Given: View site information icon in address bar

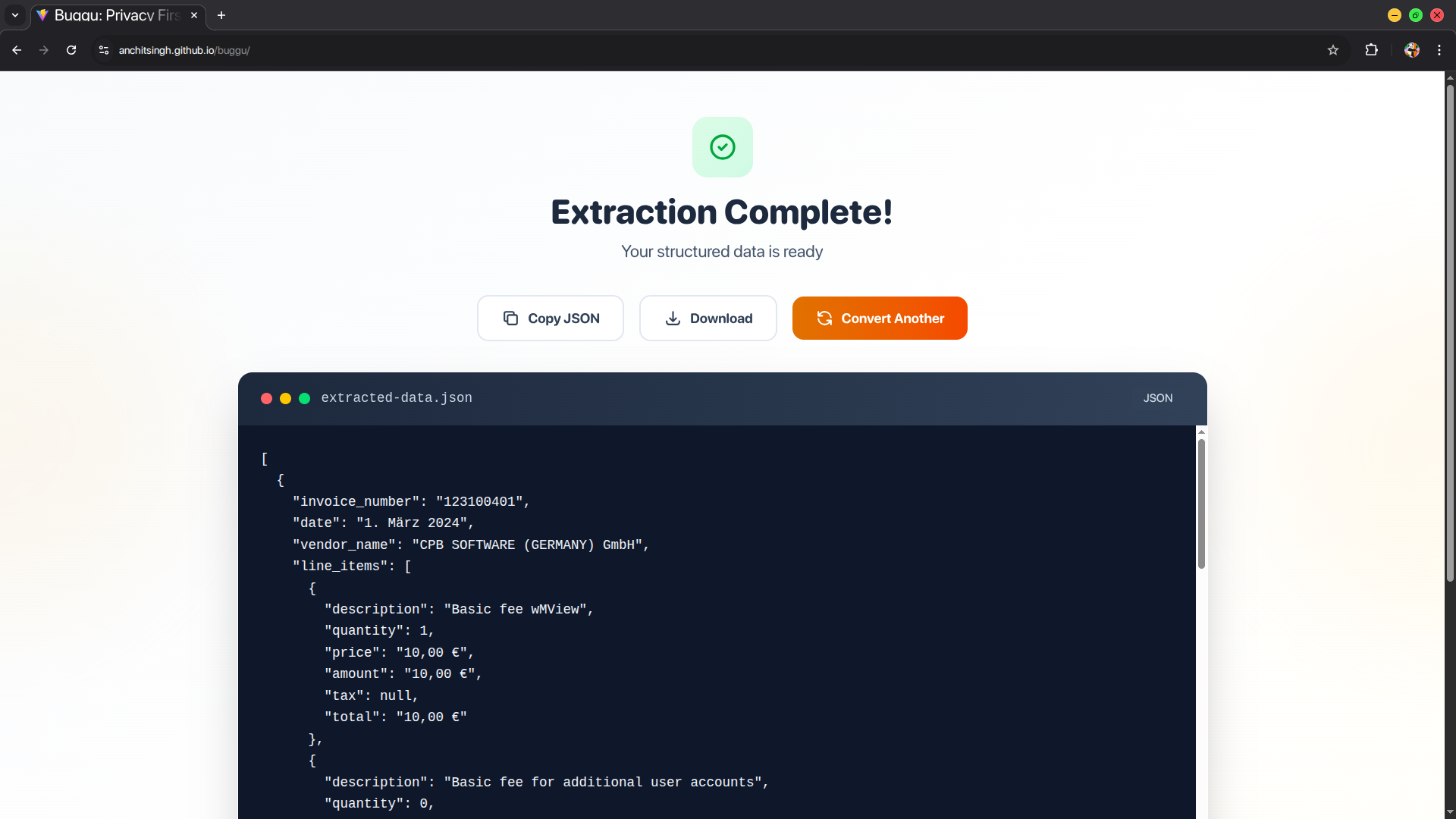Looking at the screenshot, I should pos(104,50).
